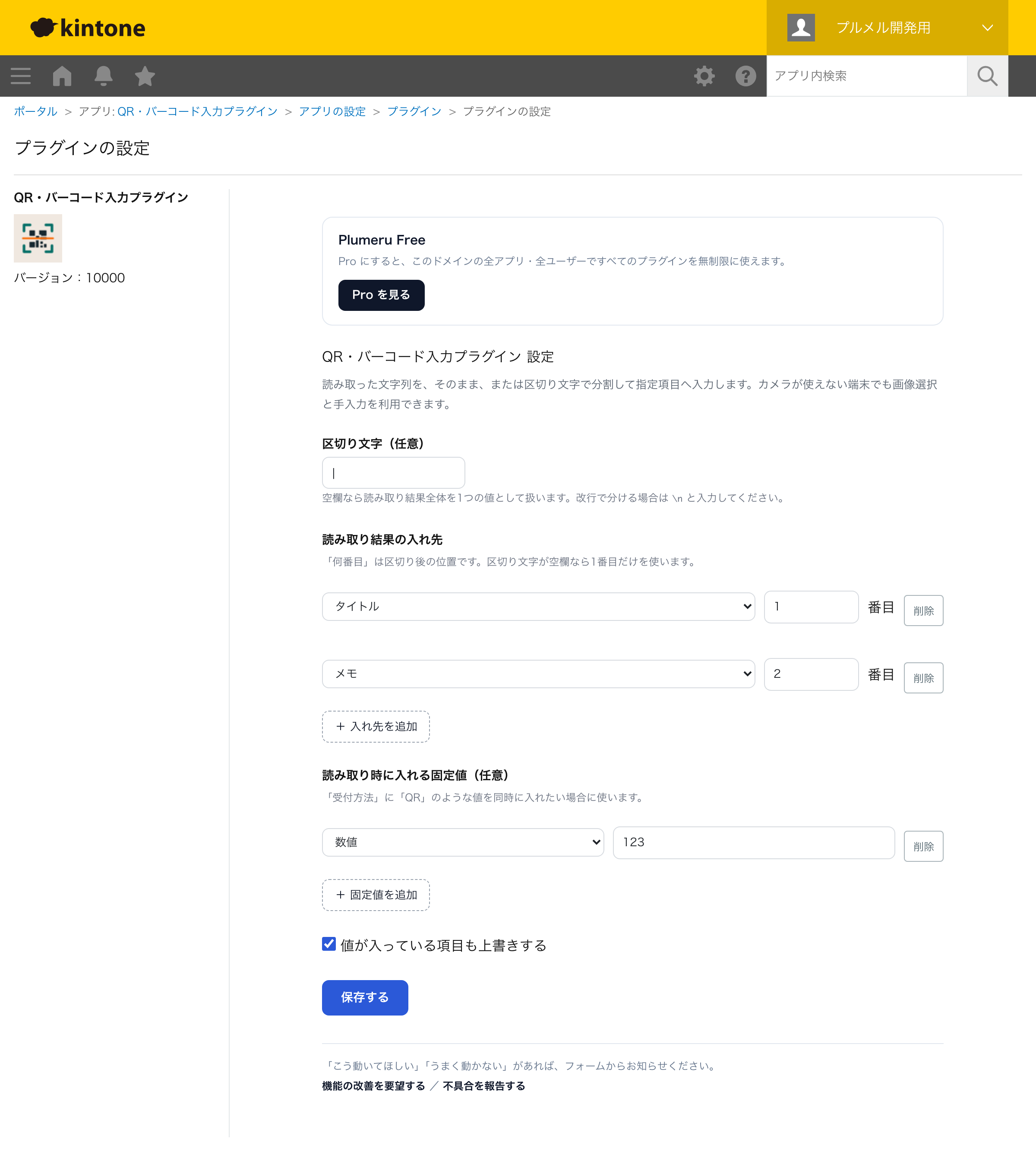Click the 読み取り結果の入れ先 section label
Viewport: 1036px width, 1158px height.
coord(382,539)
